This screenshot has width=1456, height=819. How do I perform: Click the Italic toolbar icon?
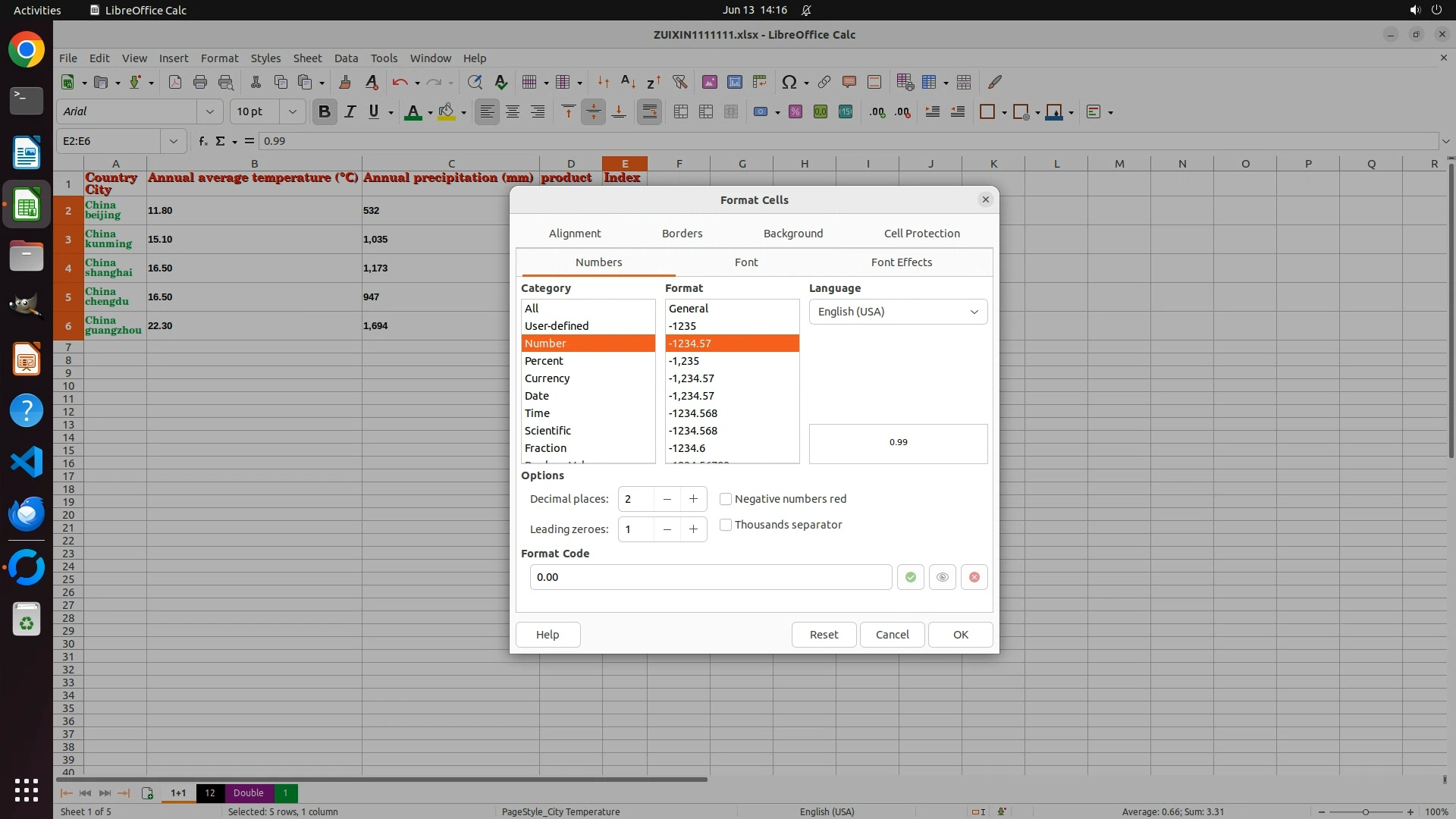350,112
